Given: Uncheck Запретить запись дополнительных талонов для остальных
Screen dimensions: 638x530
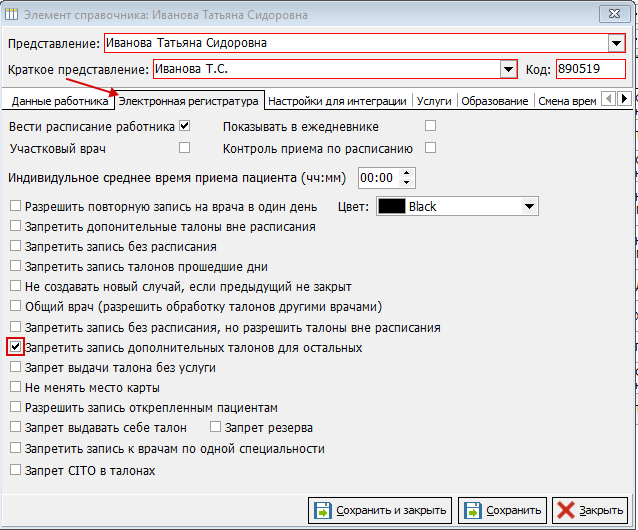Looking at the screenshot, I should pos(15,348).
